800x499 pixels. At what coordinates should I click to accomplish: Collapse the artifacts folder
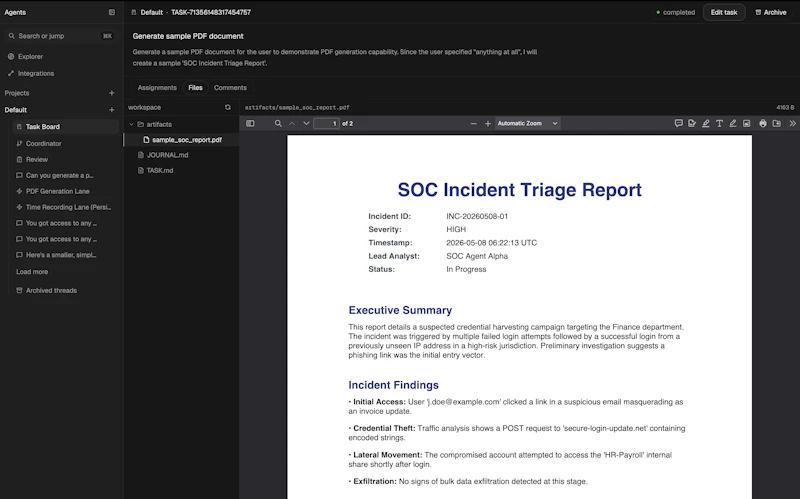point(132,124)
